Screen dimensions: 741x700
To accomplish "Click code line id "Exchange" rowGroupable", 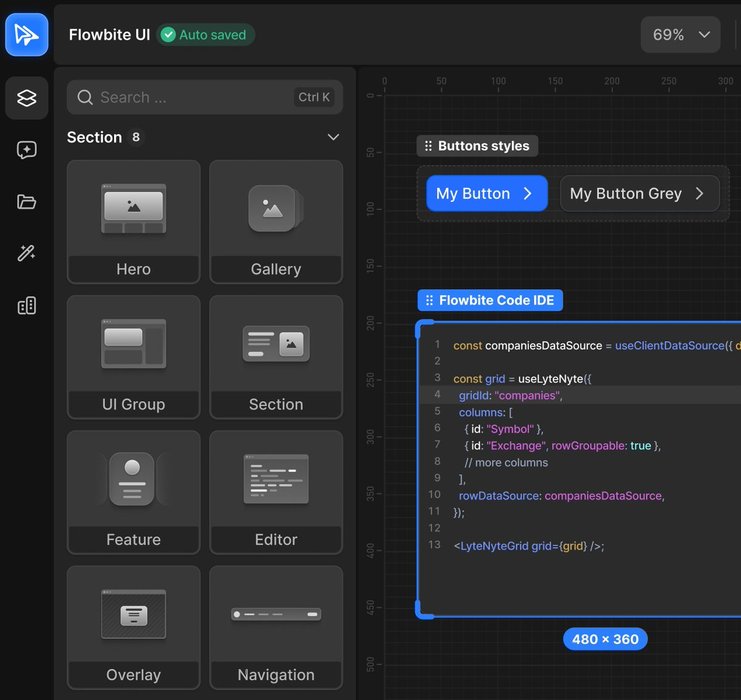I will (x=562, y=446).
